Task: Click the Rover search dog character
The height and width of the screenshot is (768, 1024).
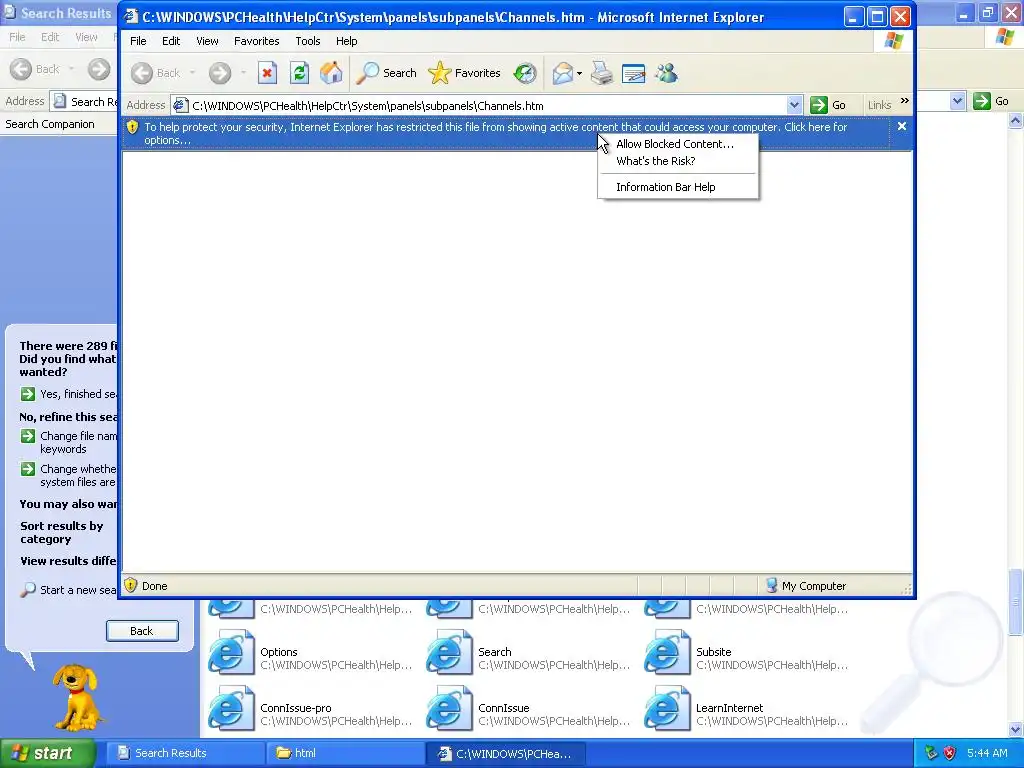Action: pyautogui.click(x=77, y=697)
